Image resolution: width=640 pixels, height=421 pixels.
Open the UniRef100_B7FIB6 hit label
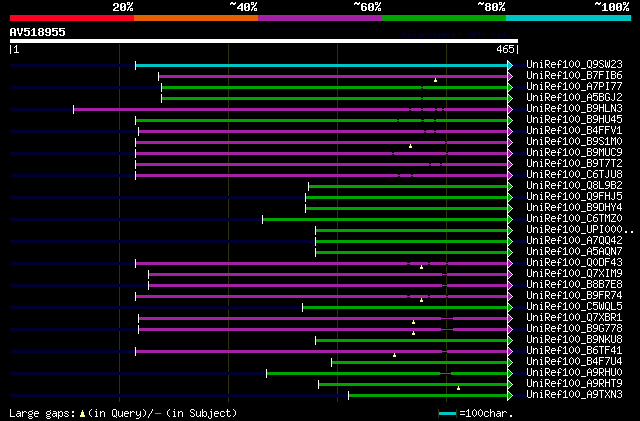[x=574, y=76]
